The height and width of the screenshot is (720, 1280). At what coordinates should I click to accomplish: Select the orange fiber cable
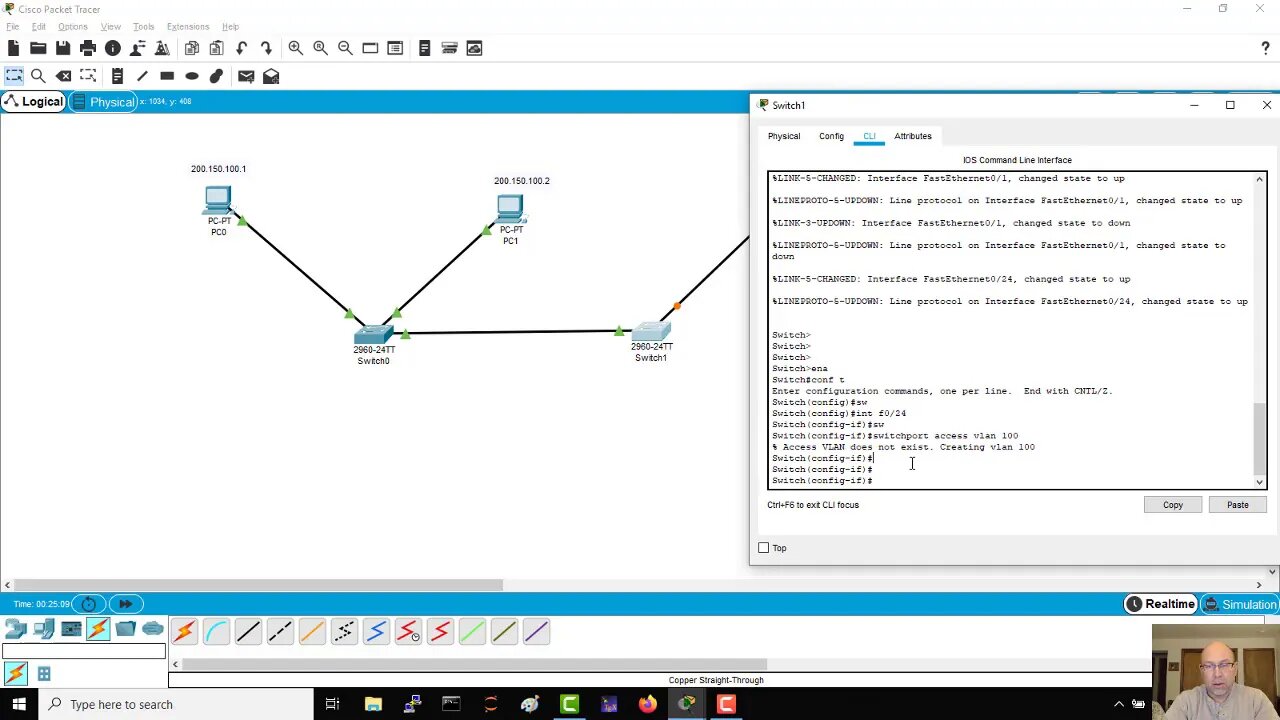coord(312,631)
